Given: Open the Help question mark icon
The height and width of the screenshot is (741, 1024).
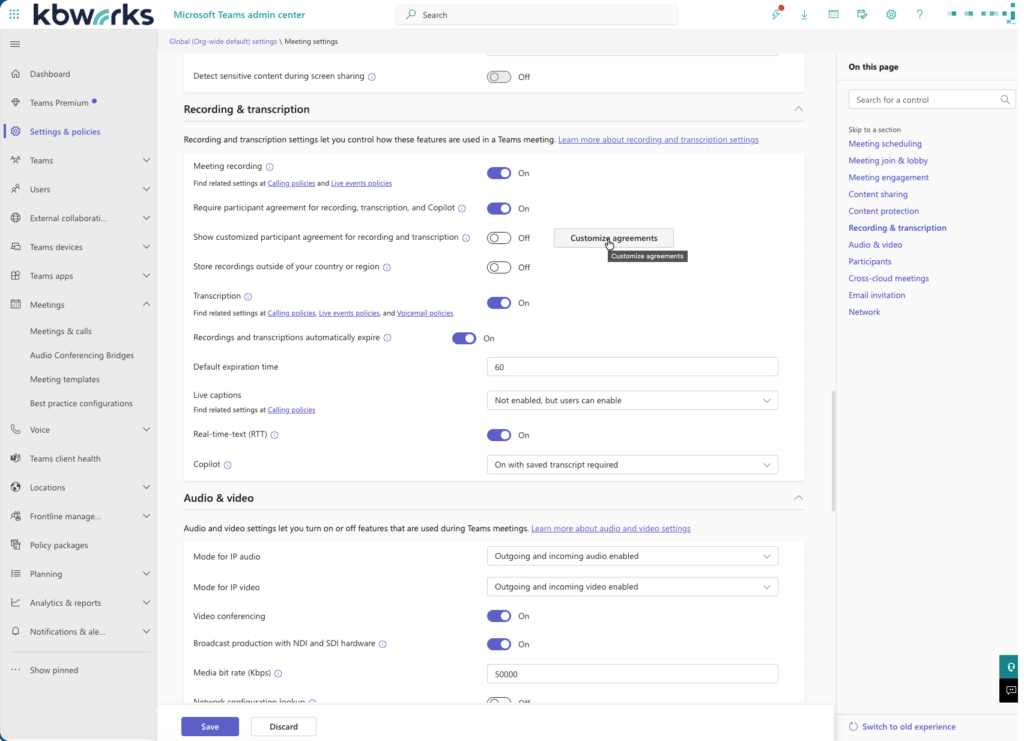Looking at the screenshot, I should coord(918,14).
